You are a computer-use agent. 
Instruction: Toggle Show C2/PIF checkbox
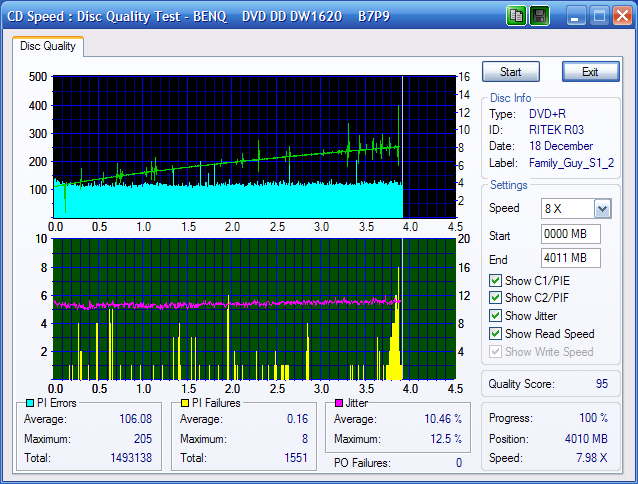click(495, 298)
